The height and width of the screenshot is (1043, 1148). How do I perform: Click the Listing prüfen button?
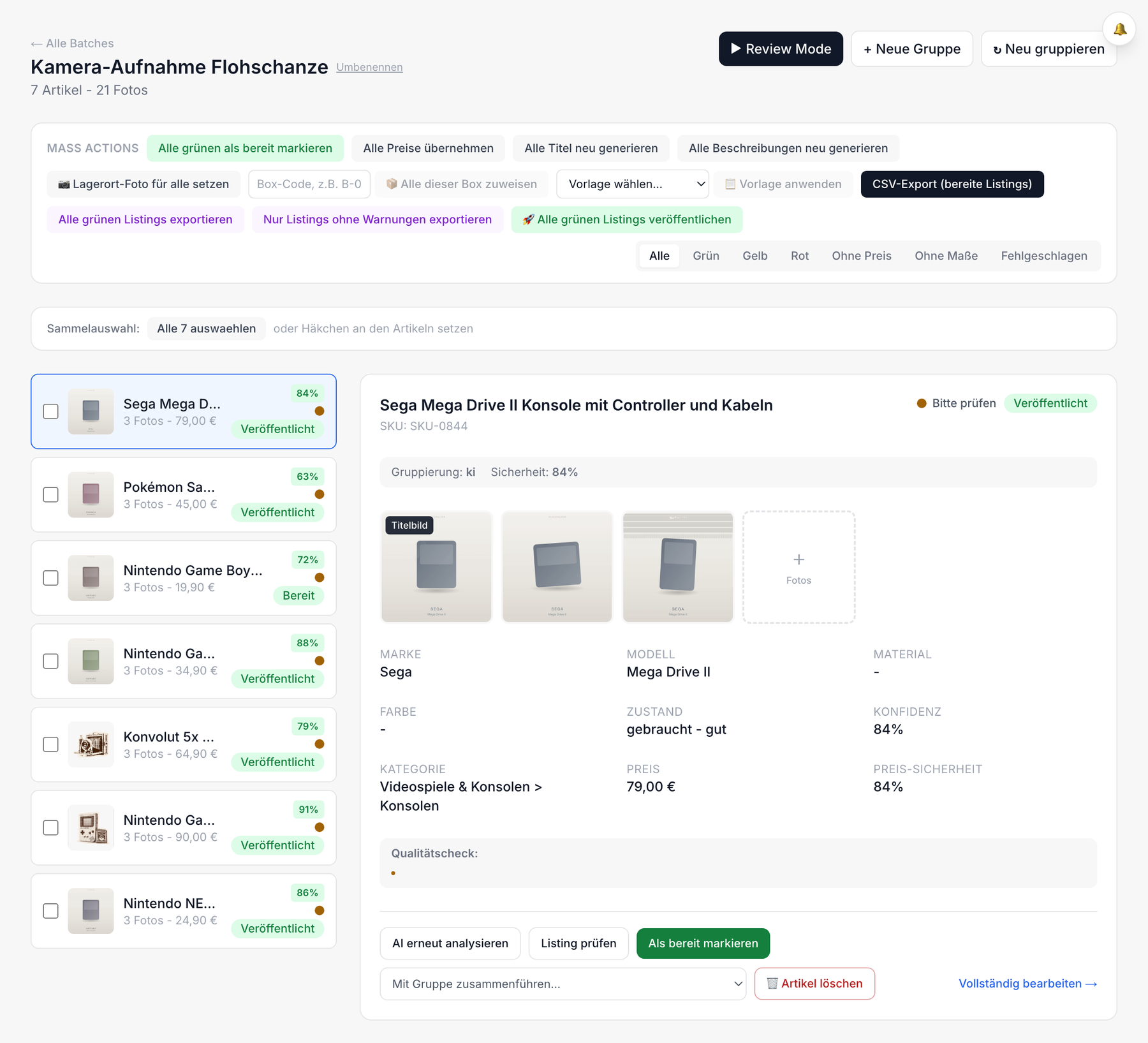[x=578, y=943]
